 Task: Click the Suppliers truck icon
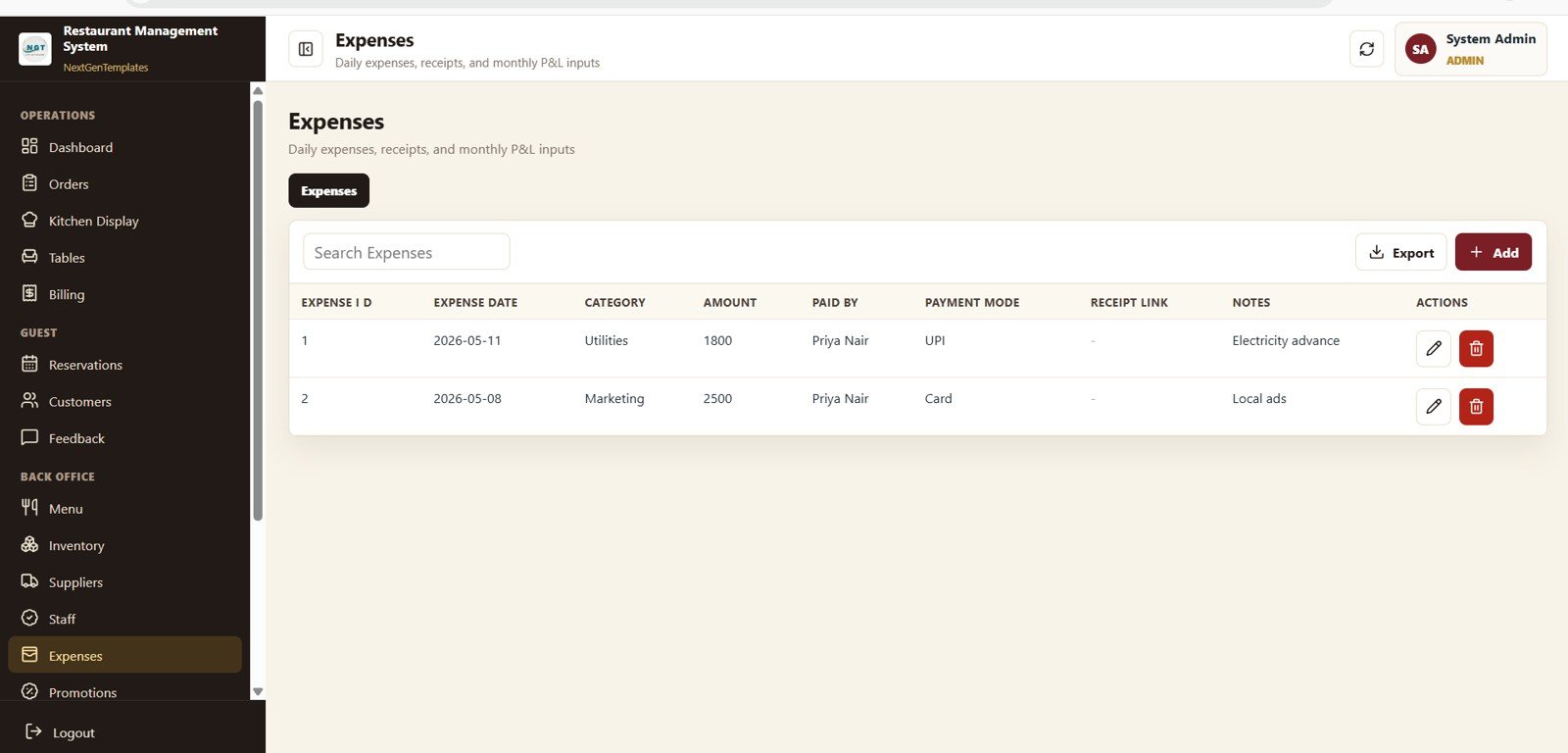click(29, 581)
